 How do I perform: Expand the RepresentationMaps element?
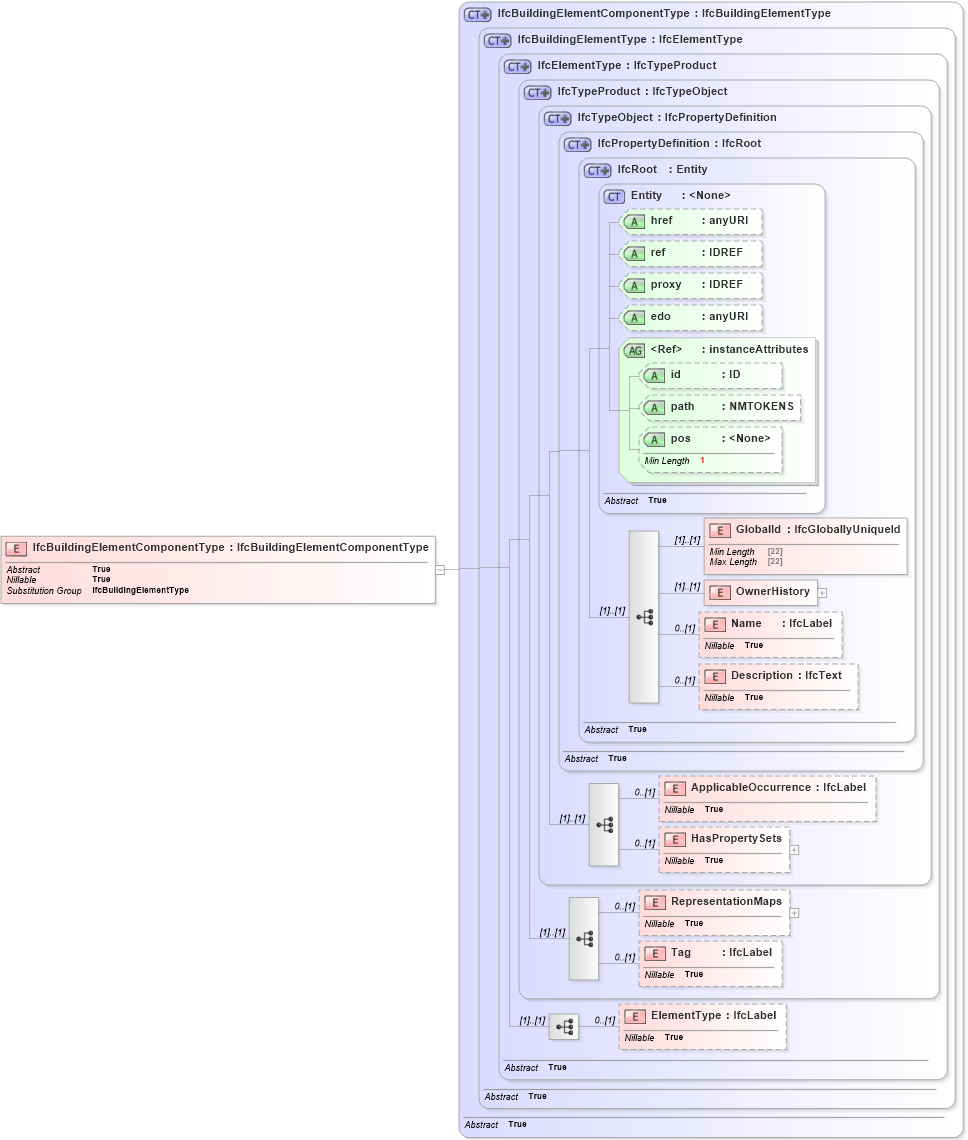(793, 912)
